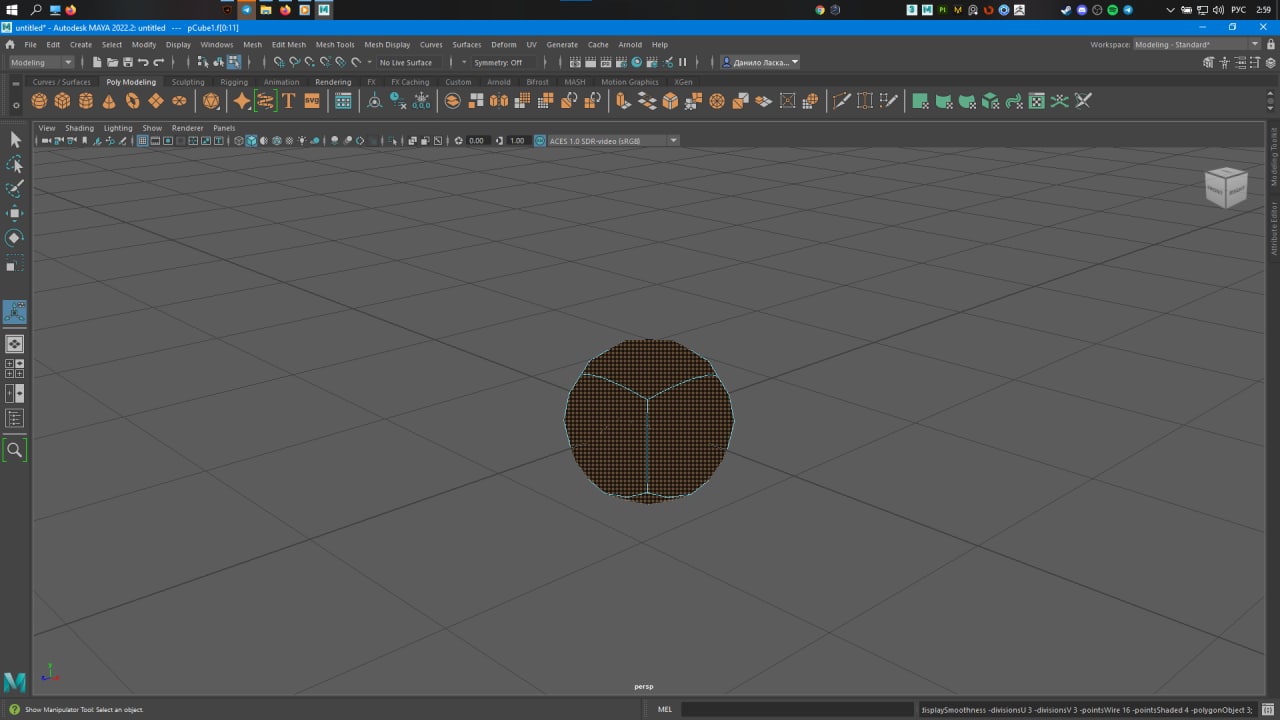Open the shelf tab list menu icon
Viewport: 1280px width, 720px height.
(15, 83)
